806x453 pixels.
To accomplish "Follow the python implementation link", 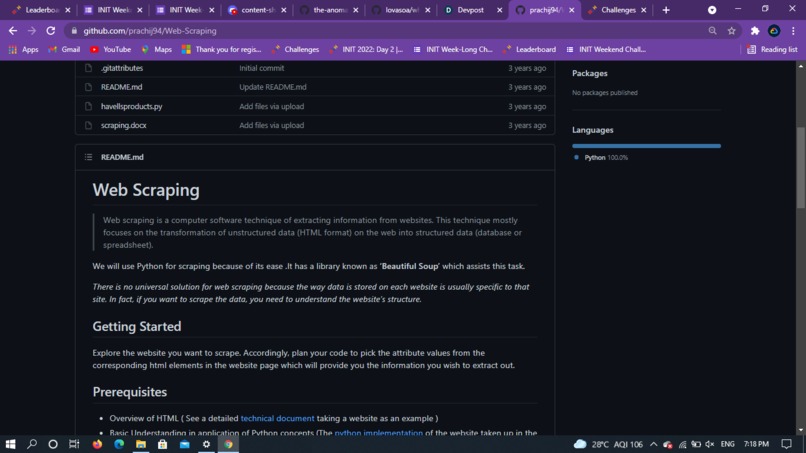I will pos(378,432).
